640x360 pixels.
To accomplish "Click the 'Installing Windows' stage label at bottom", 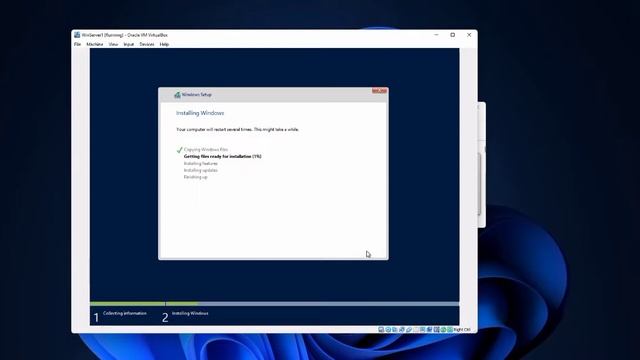I will [190, 313].
